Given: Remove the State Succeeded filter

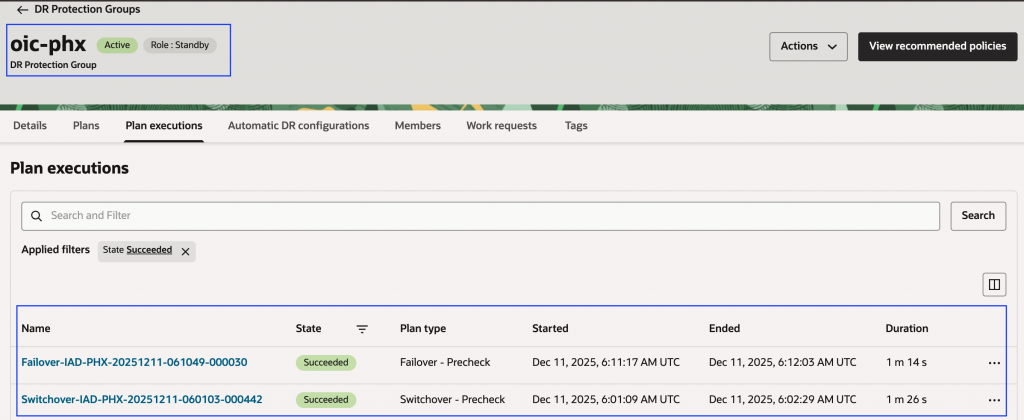Looking at the screenshot, I should pyautogui.click(x=185, y=251).
